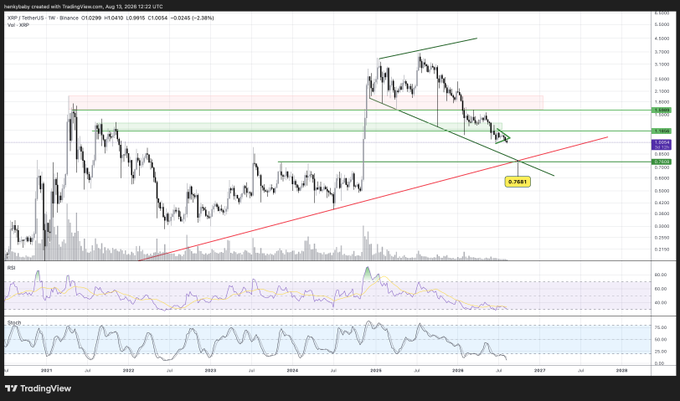
Task: Click the 80.00 RSI scale value
Action: click(x=660, y=275)
